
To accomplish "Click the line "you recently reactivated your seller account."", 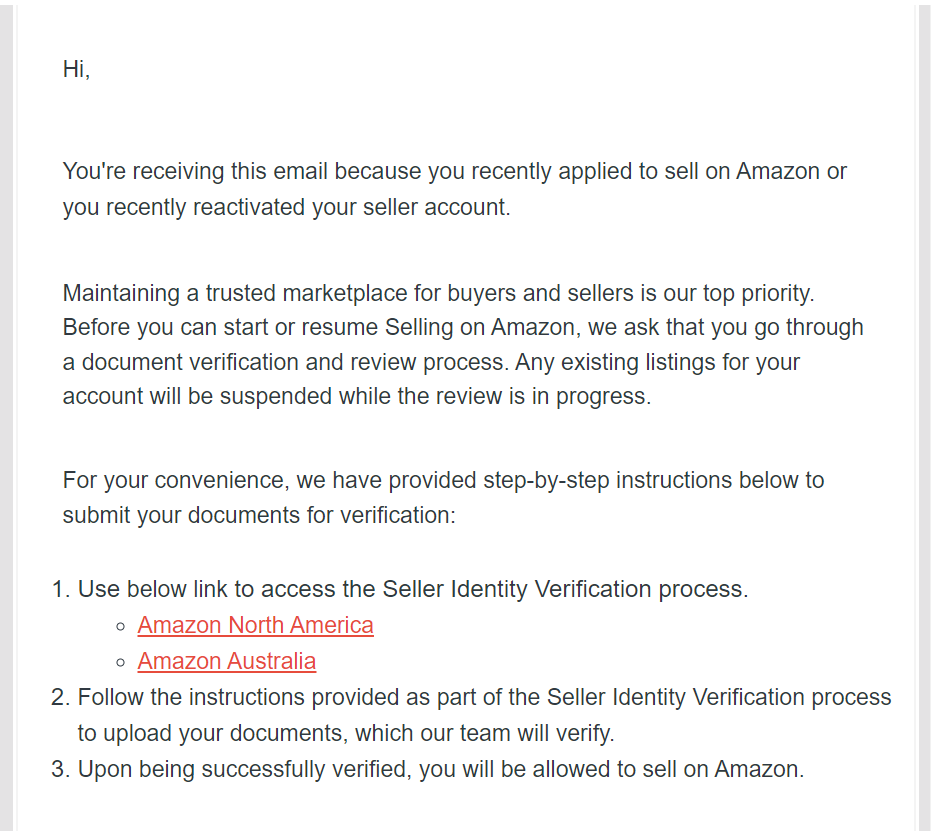I will [x=286, y=207].
